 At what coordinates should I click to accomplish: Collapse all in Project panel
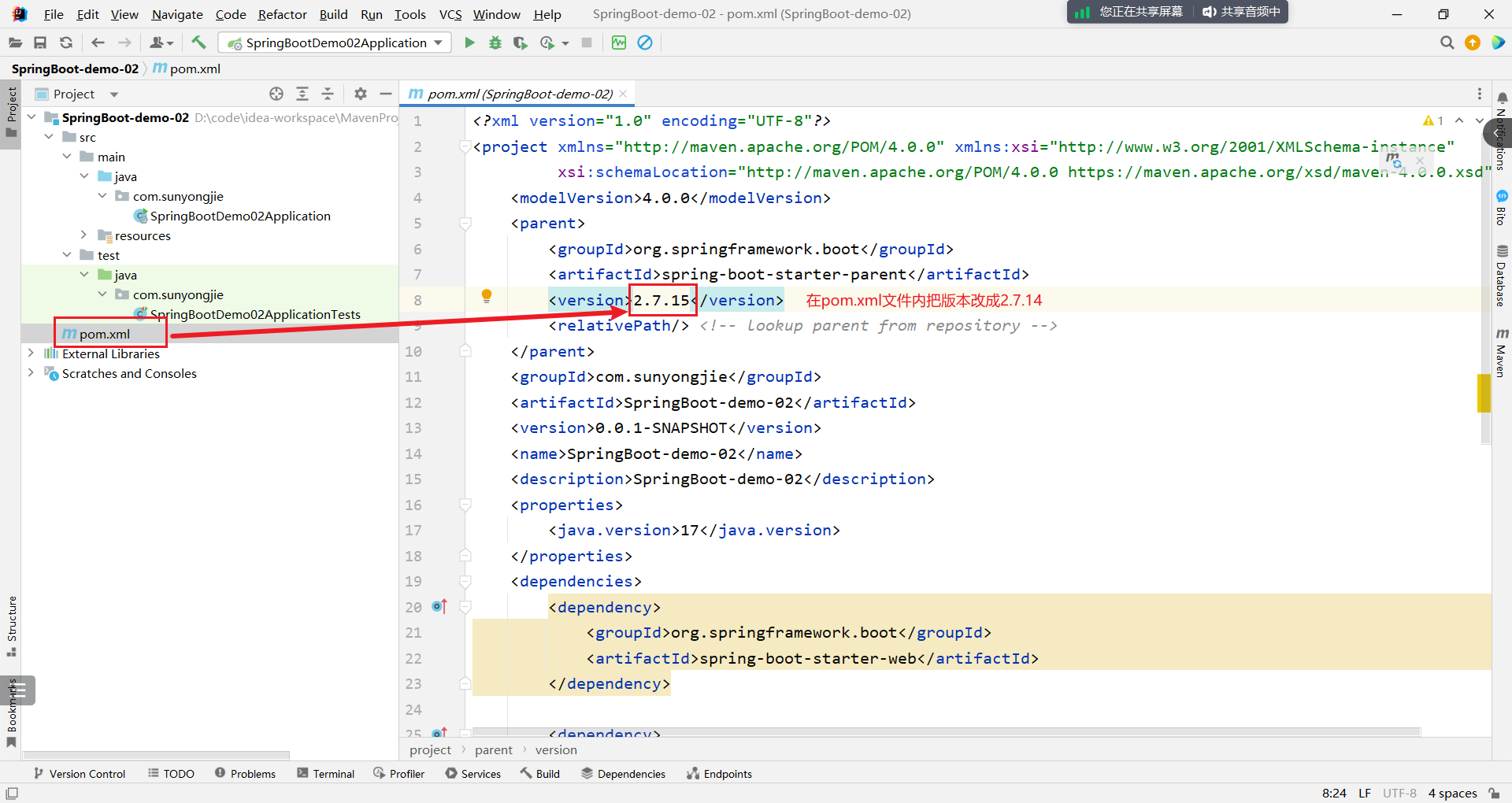point(328,94)
